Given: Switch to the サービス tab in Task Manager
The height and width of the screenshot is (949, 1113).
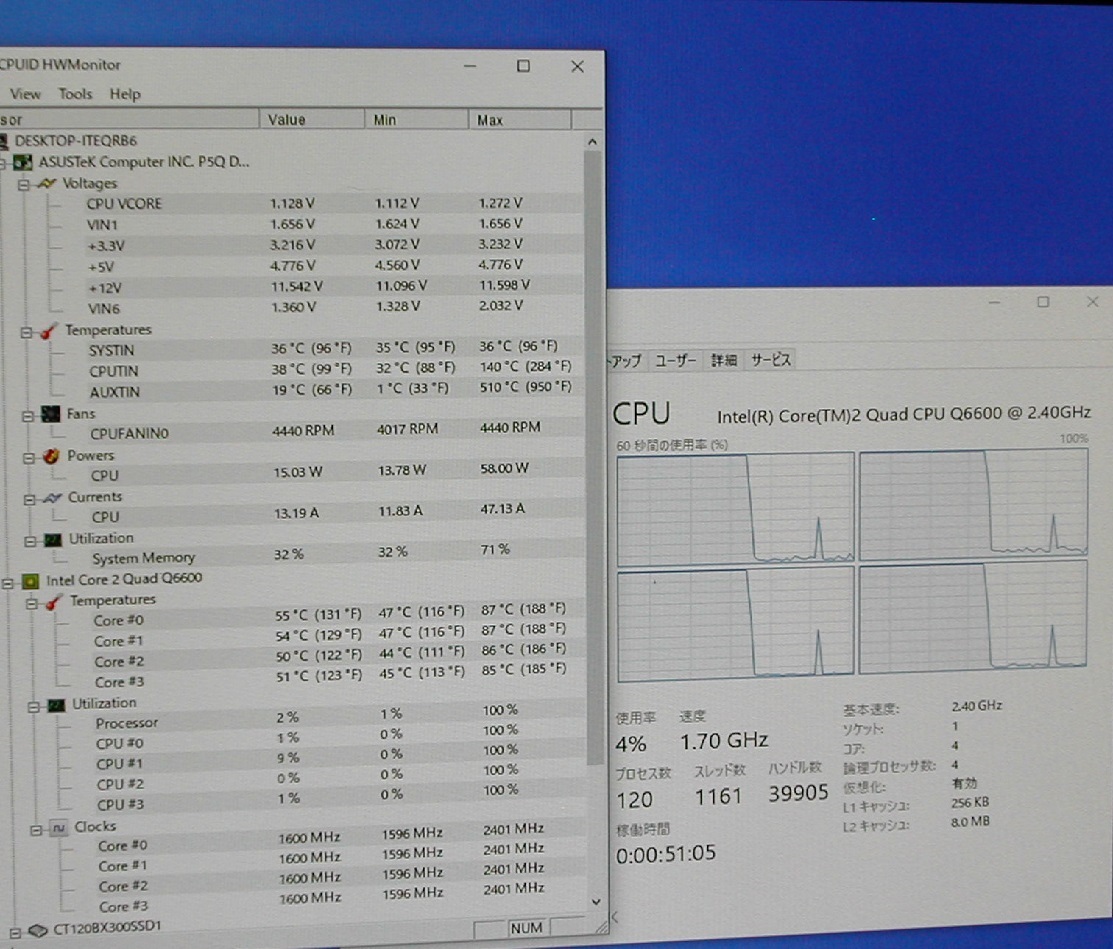Looking at the screenshot, I should tap(771, 361).
